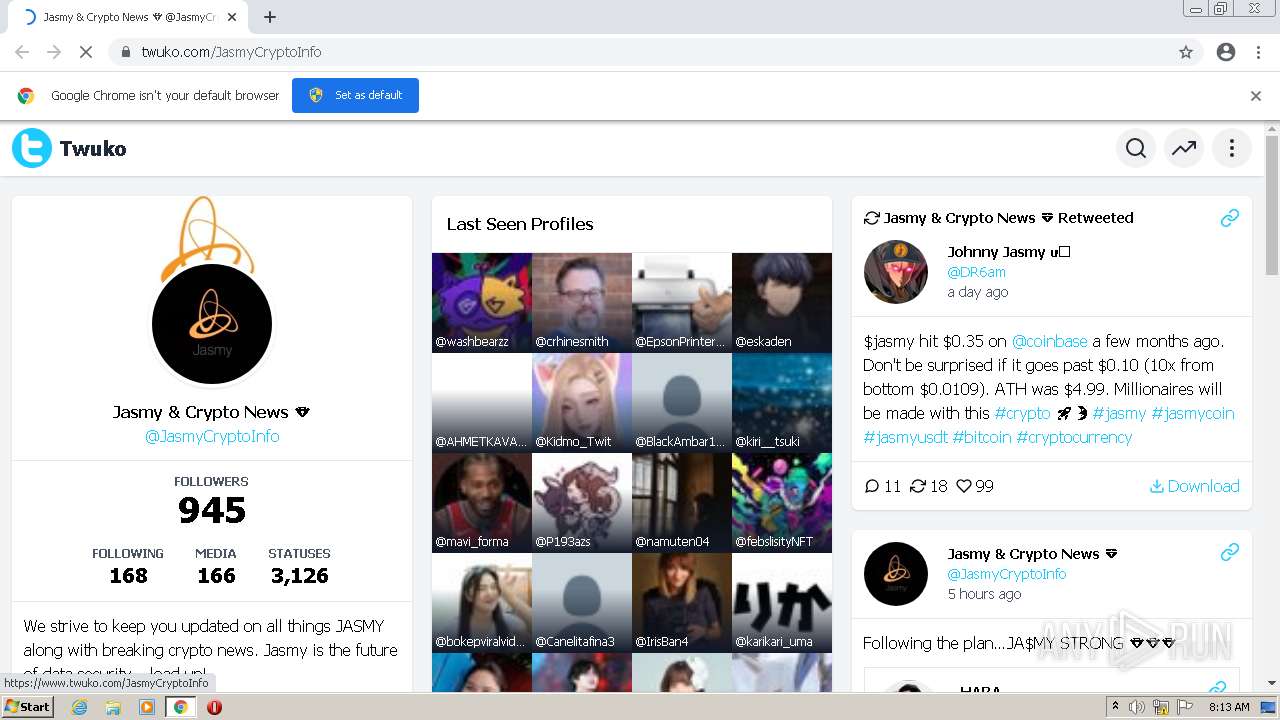This screenshot has width=1280, height=720.
Task: Click the link icon on the retweeted Johnny Jasmy tweet
Action: [1230, 217]
